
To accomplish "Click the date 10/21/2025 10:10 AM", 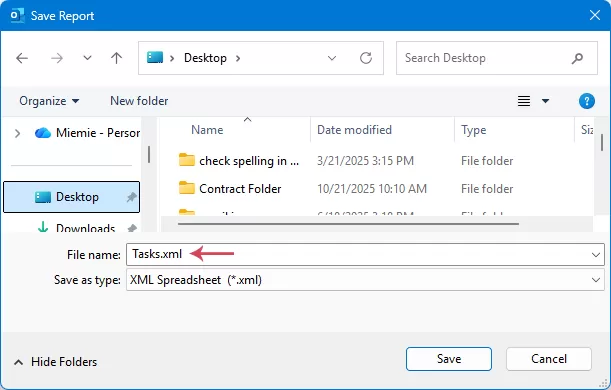I will [x=372, y=189].
